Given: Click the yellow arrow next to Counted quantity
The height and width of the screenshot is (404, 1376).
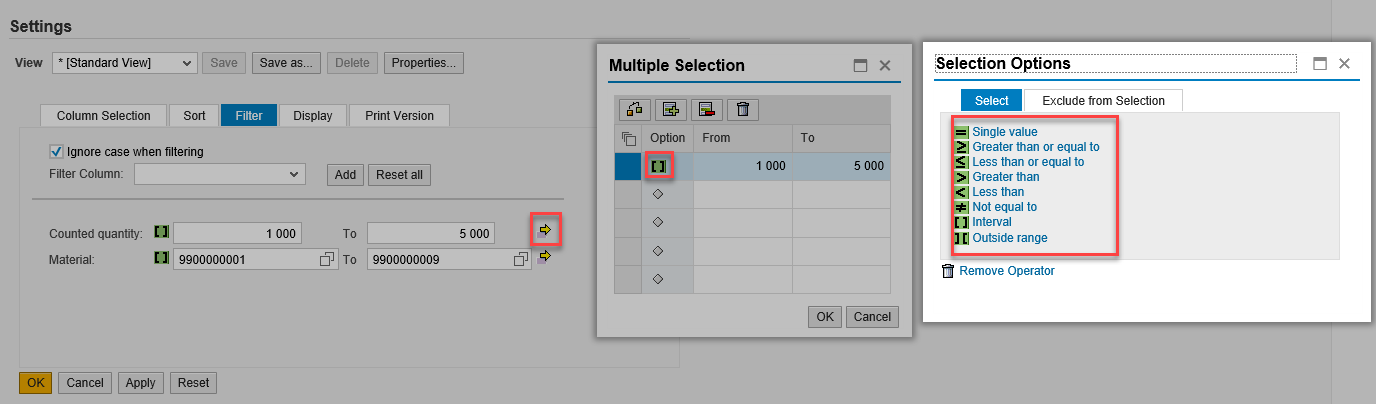Looking at the screenshot, I should (545, 231).
